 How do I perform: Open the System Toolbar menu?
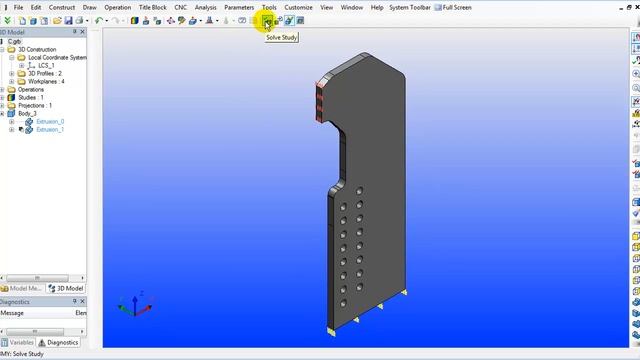410,7
